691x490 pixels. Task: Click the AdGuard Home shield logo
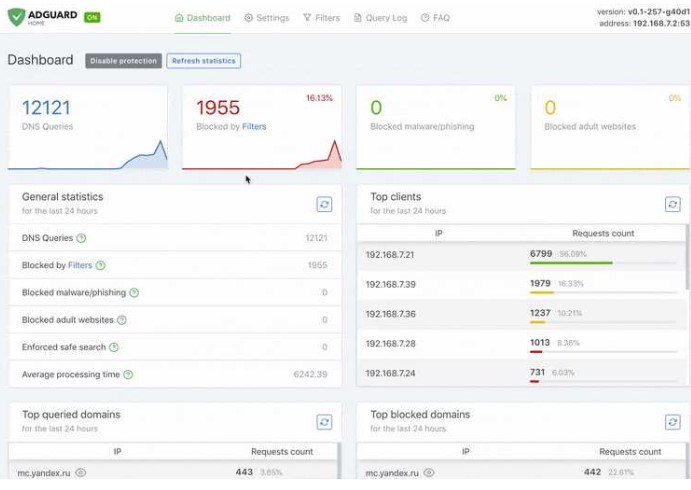coord(16,17)
